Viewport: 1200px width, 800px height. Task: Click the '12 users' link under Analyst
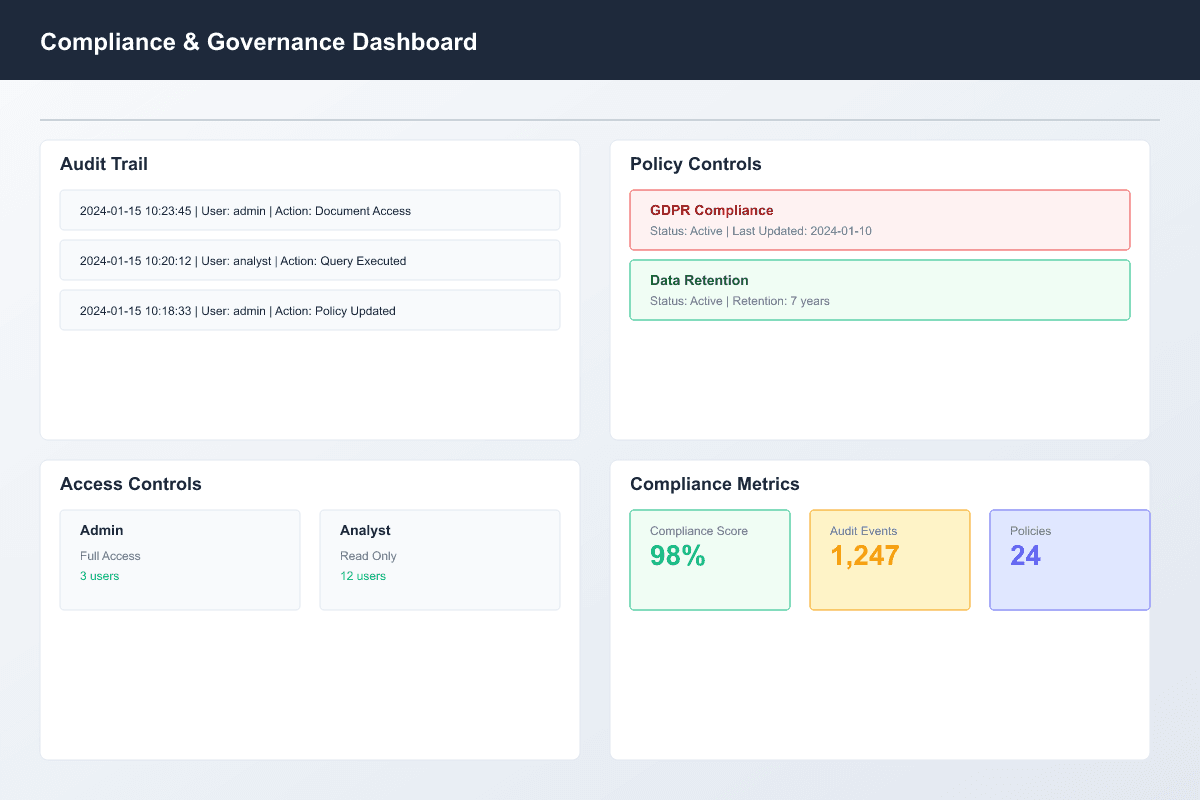pos(363,576)
